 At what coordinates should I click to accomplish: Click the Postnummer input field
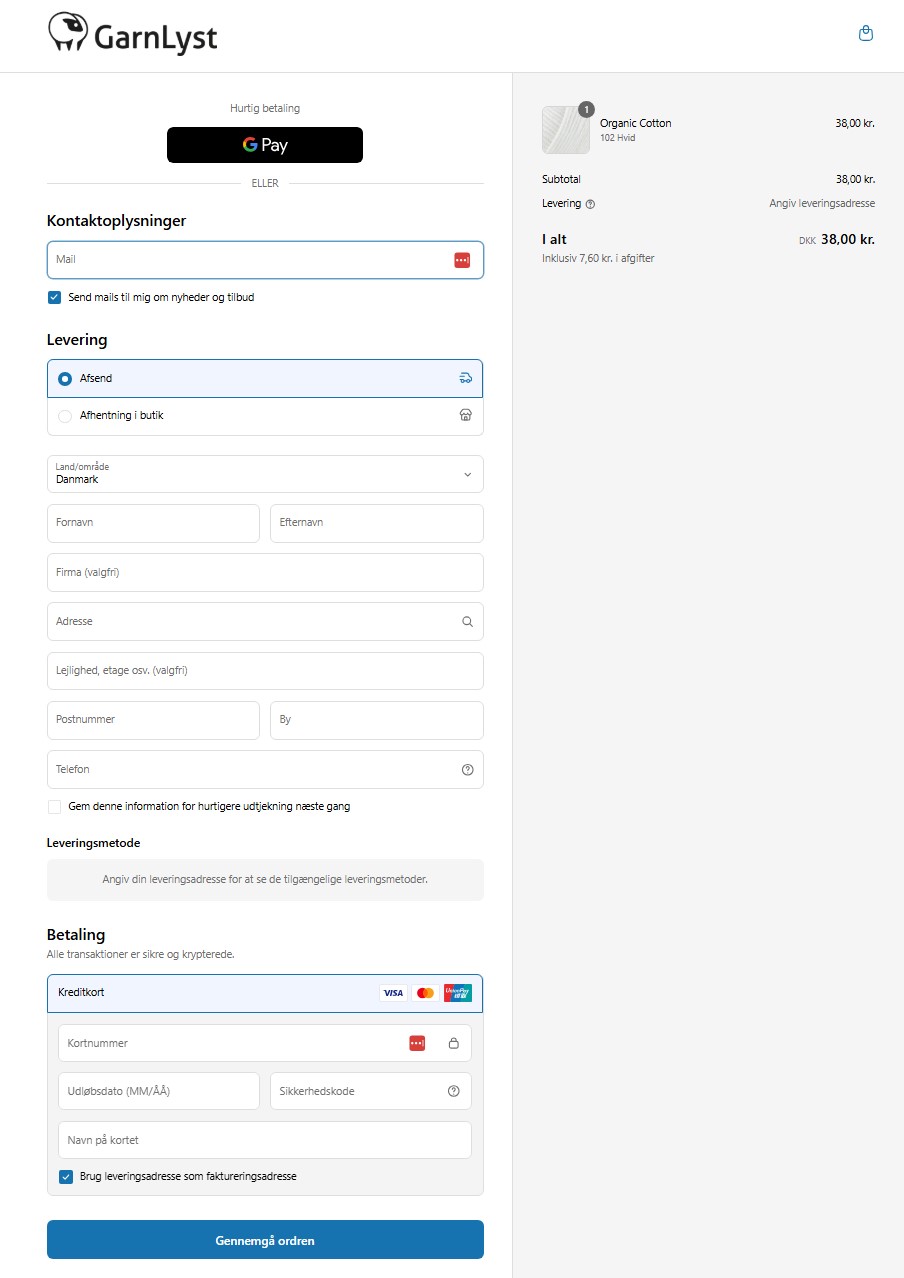(x=153, y=720)
